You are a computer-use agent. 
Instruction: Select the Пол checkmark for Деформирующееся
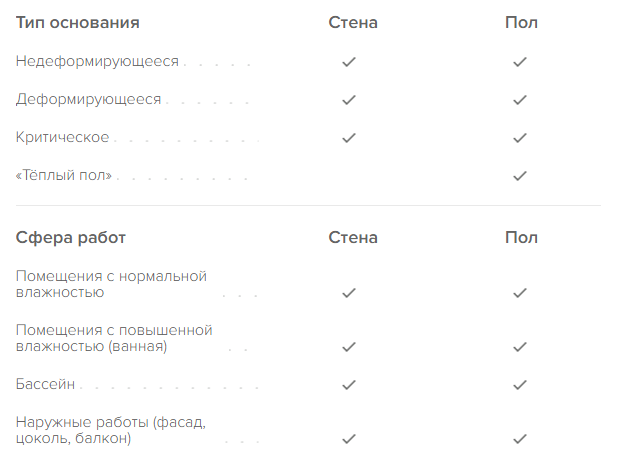pos(520,100)
